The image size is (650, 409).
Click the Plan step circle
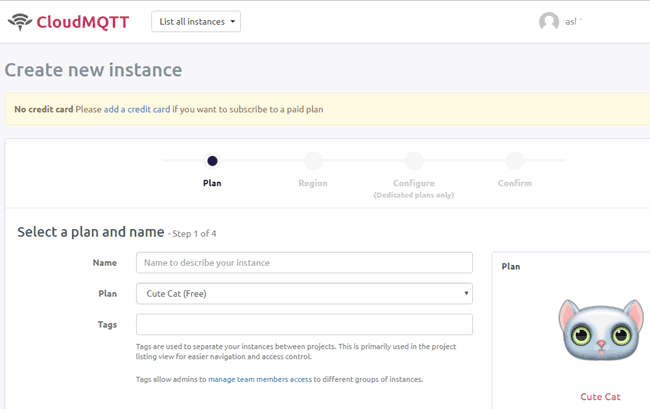tap(212, 160)
